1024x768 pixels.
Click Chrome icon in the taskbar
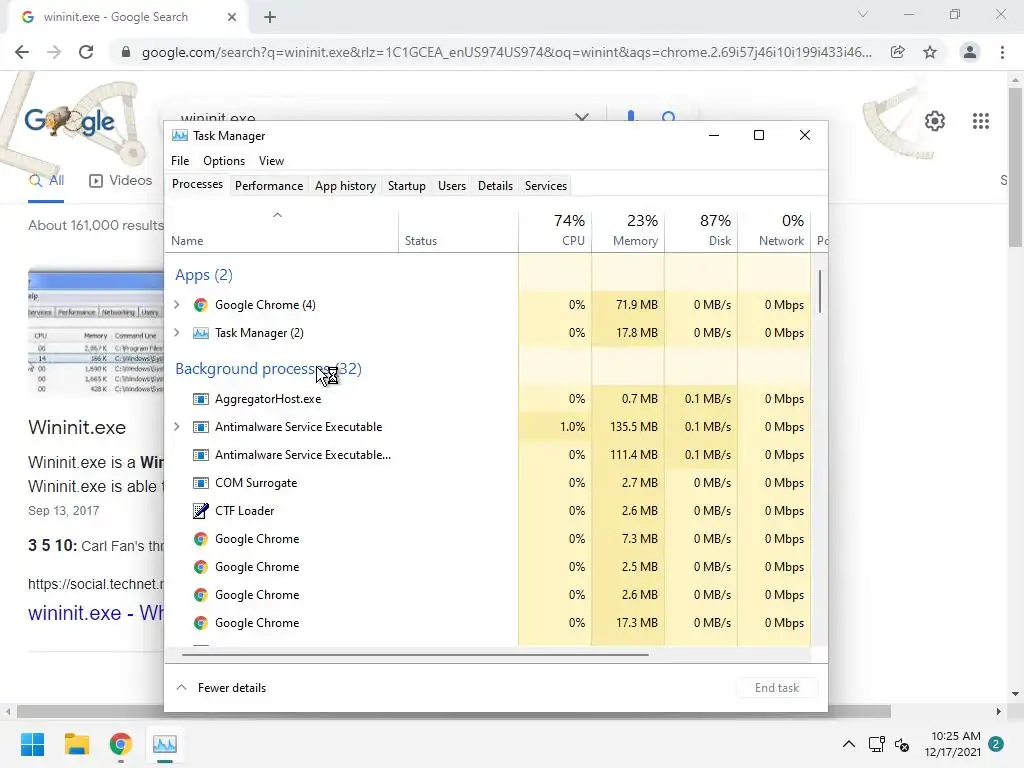120,744
